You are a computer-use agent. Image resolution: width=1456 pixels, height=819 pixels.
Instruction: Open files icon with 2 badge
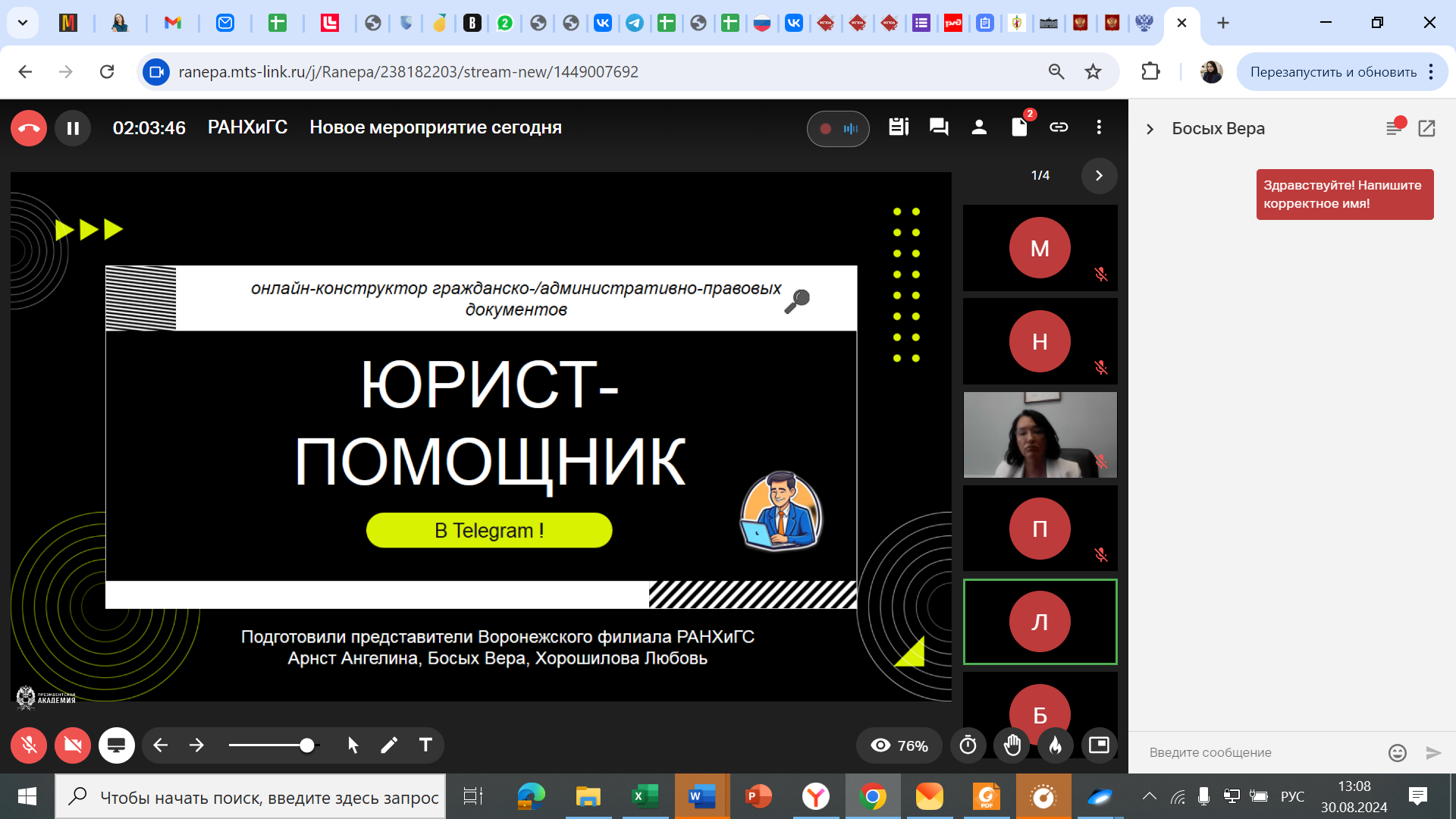pos(1019,127)
